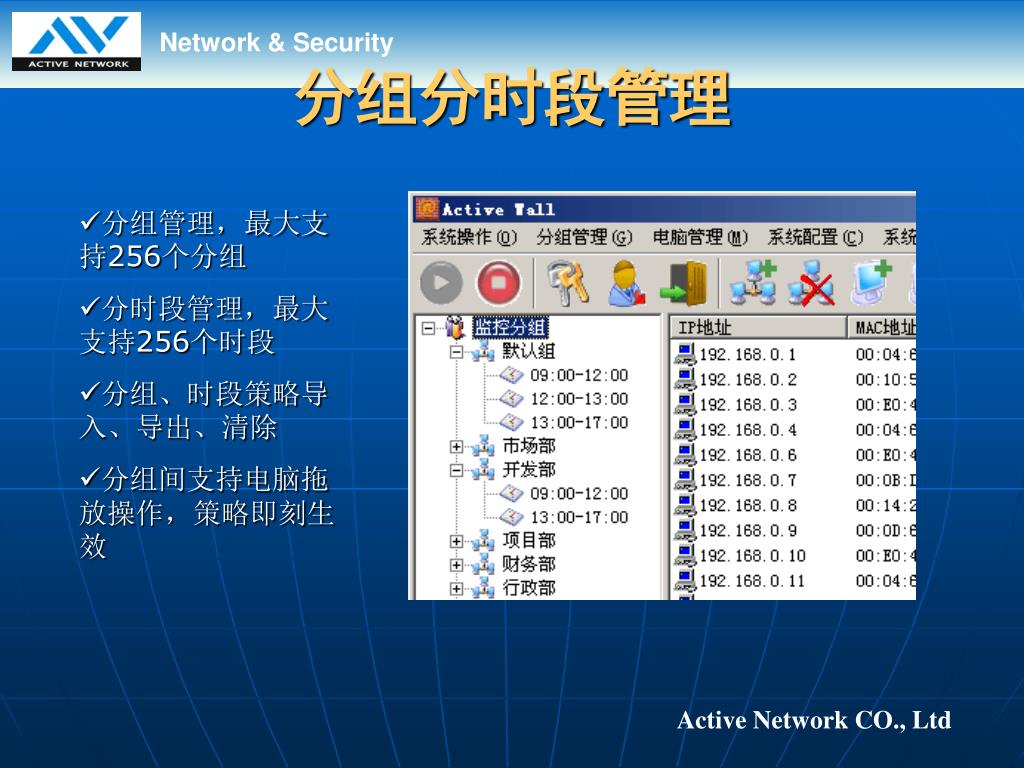Click the computer icon beside 192.168.0.8
1024x768 pixels.
[x=684, y=505]
